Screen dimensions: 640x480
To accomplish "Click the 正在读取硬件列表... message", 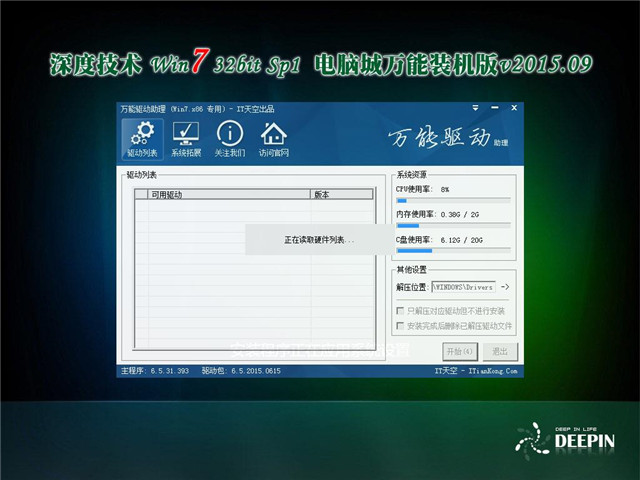I will tap(319, 240).
